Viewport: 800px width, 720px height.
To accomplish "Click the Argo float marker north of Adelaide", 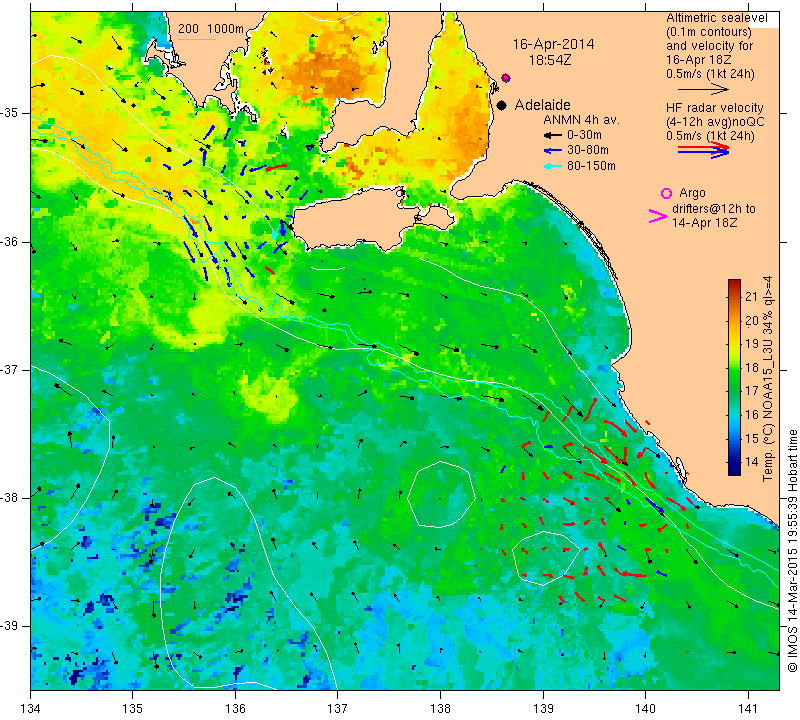I will click(x=506, y=78).
